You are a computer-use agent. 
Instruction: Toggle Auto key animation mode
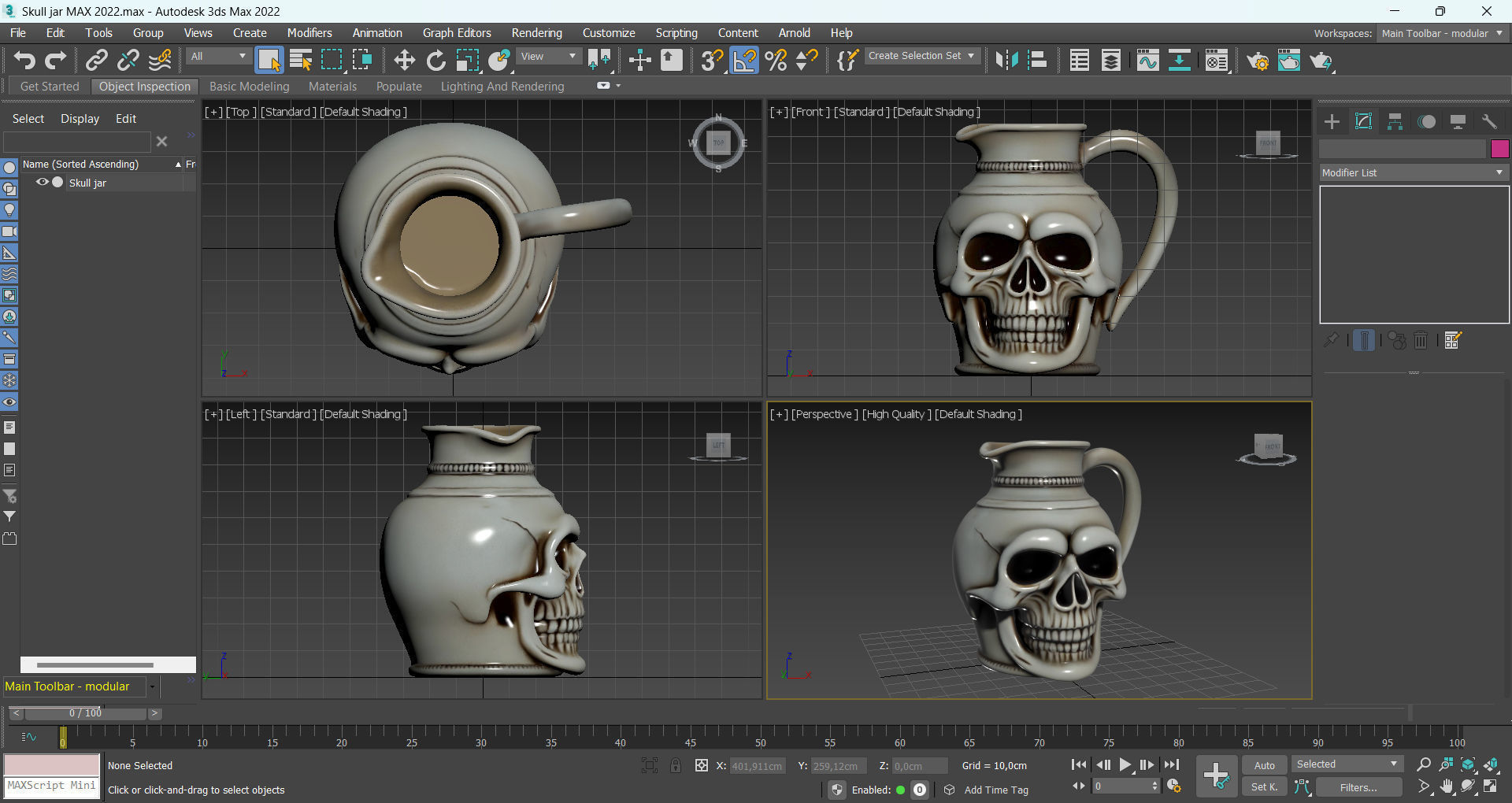(x=1264, y=765)
